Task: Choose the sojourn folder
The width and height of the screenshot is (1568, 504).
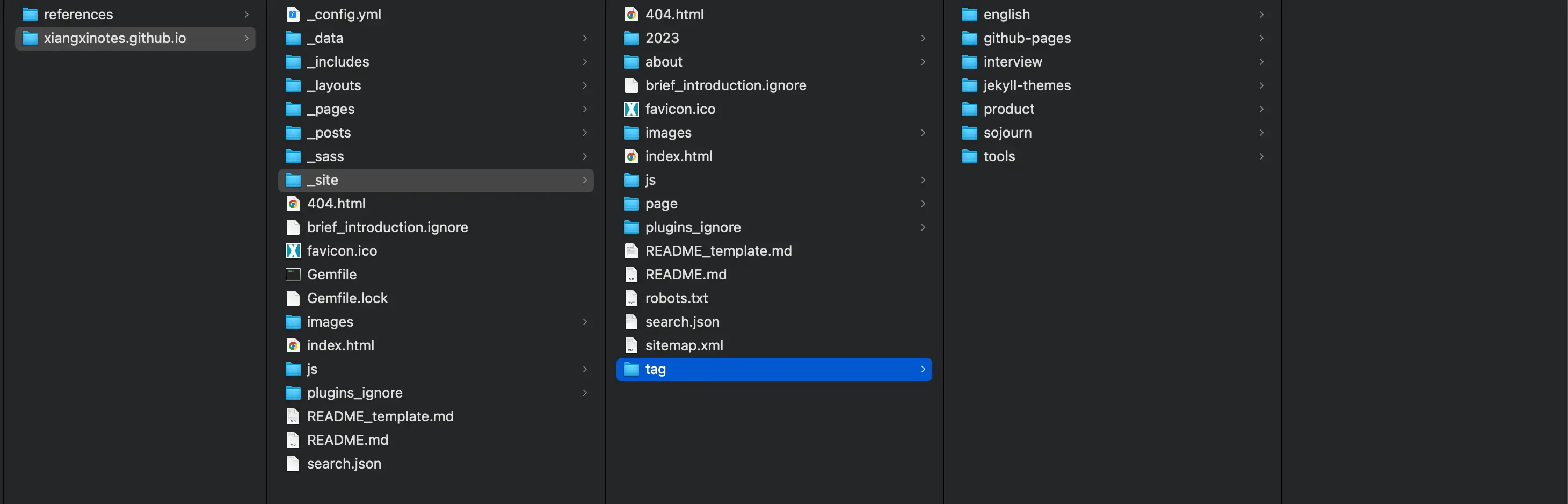Action: tap(1007, 133)
